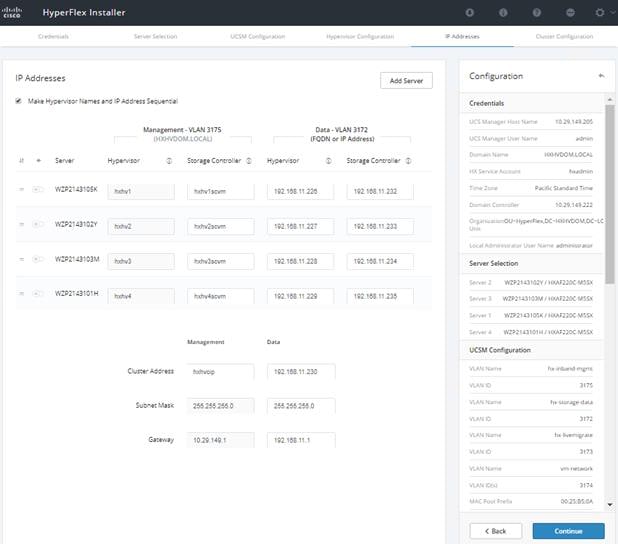Edit the data hypervisor IP 192.168.11.229 field

click(300, 296)
